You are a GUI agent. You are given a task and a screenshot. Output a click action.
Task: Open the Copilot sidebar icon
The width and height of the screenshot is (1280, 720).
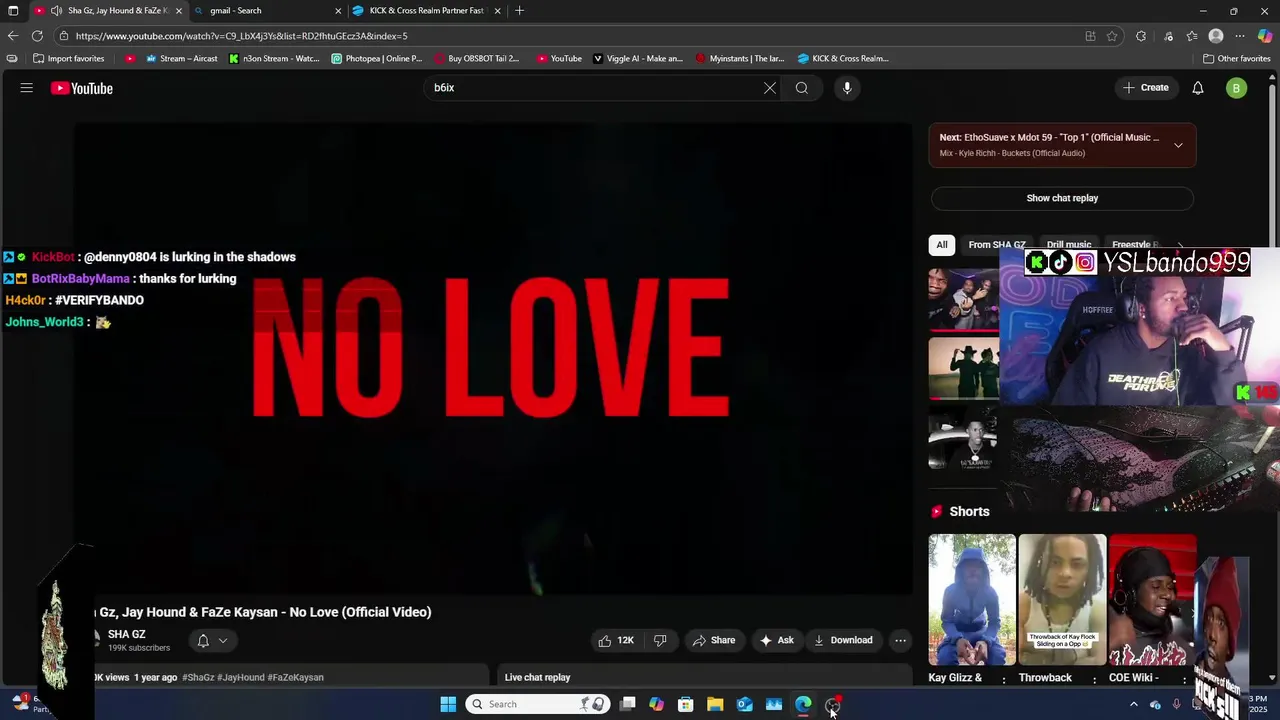pyautogui.click(x=1265, y=36)
